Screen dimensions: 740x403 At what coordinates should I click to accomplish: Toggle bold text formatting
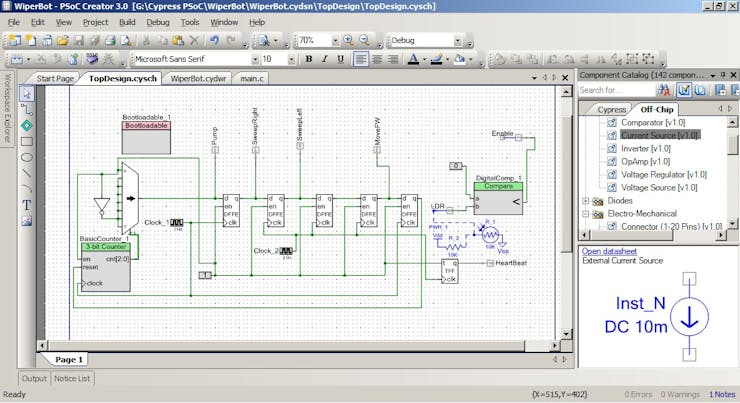click(x=309, y=59)
